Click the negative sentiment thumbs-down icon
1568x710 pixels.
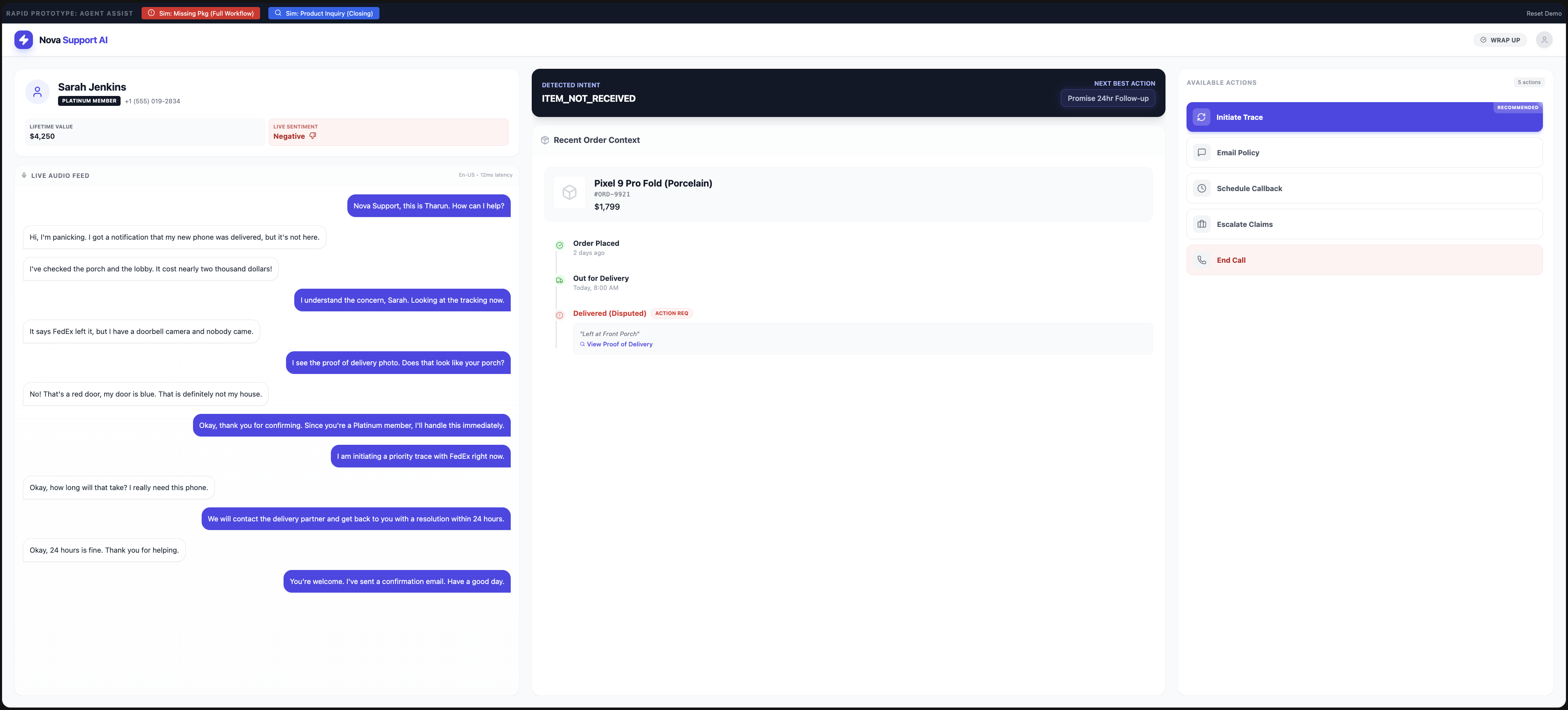click(x=313, y=136)
